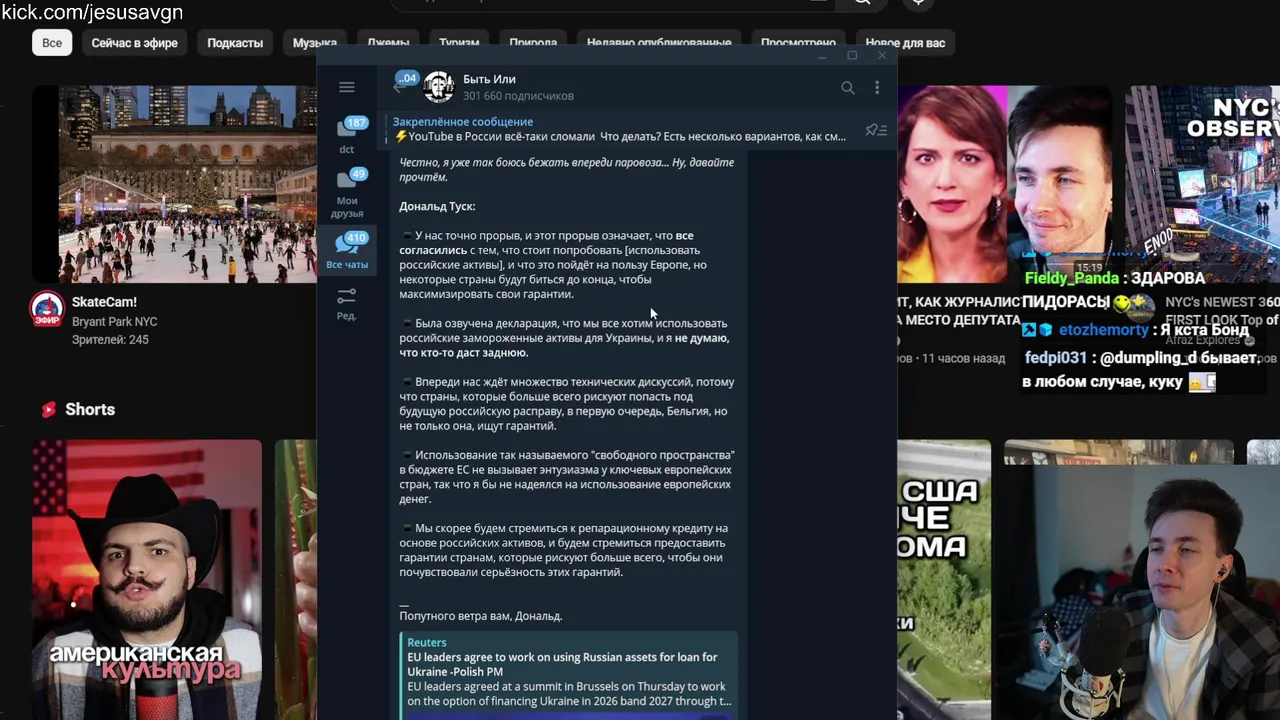Open the SkateCam channel avatar
The image size is (1280, 720).
(x=47, y=309)
